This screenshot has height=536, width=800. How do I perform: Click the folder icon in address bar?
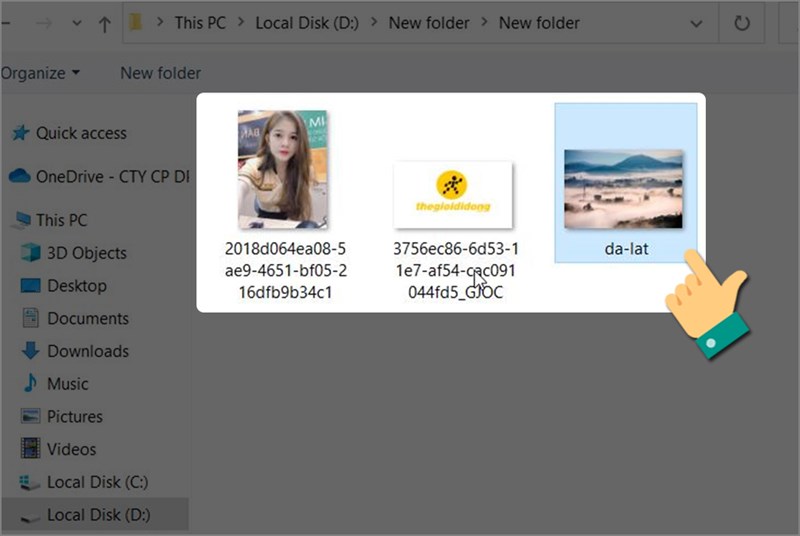click(136, 22)
